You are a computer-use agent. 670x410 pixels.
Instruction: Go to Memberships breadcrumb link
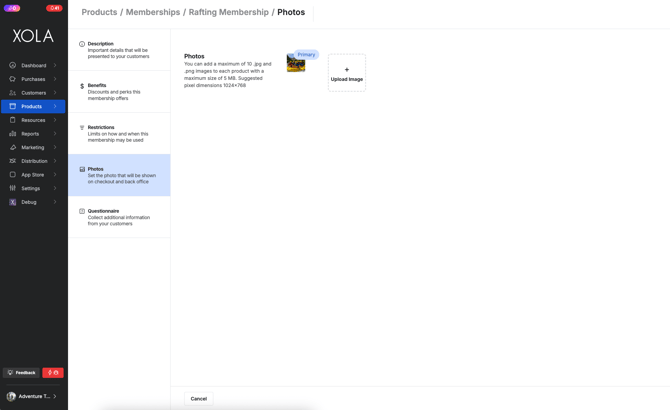tap(153, 12)
